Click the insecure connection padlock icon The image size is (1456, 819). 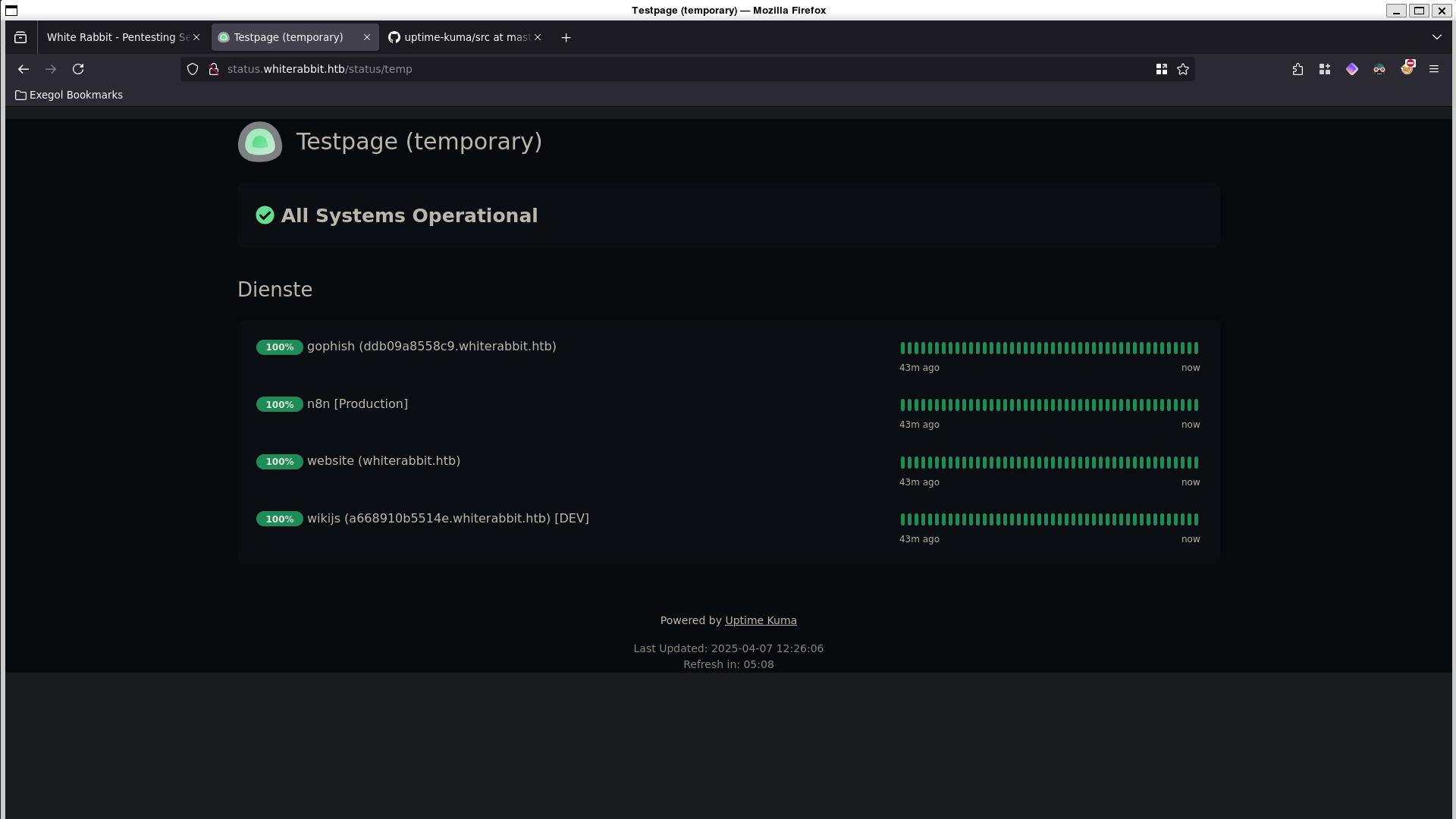coord(214,69)
